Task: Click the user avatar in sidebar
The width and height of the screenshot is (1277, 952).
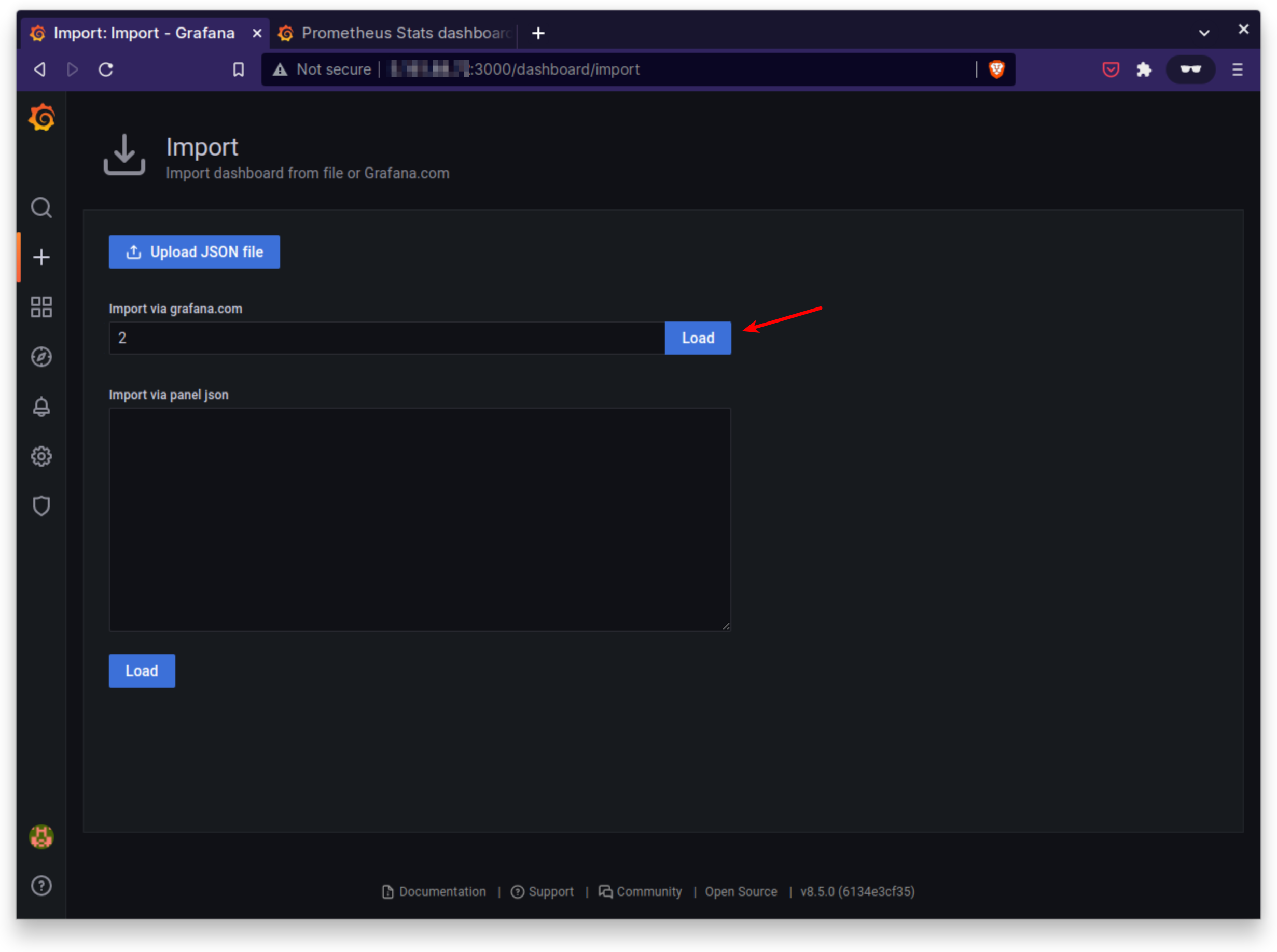Action: 41,837
